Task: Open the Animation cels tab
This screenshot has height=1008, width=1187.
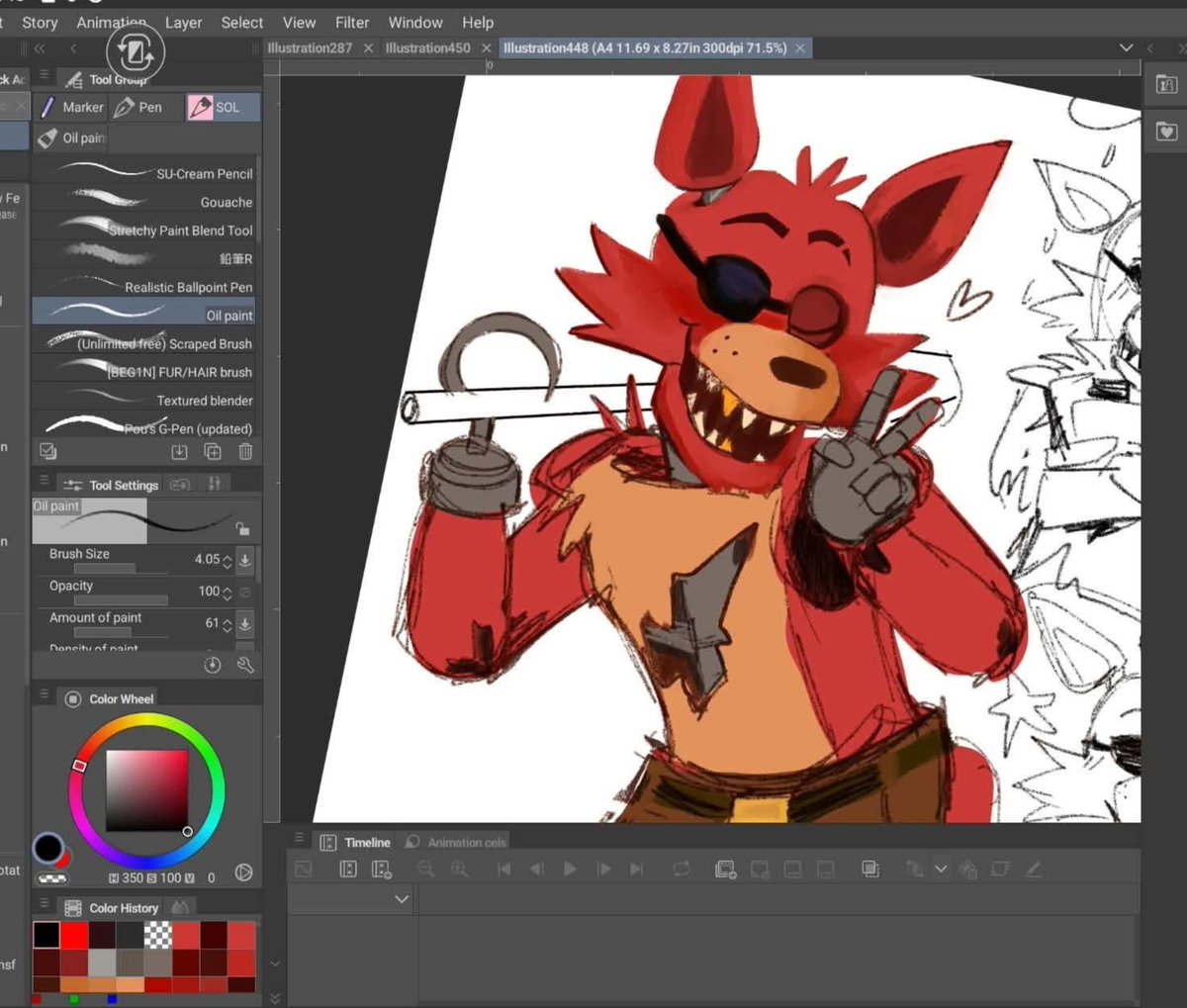Action: 456,842
